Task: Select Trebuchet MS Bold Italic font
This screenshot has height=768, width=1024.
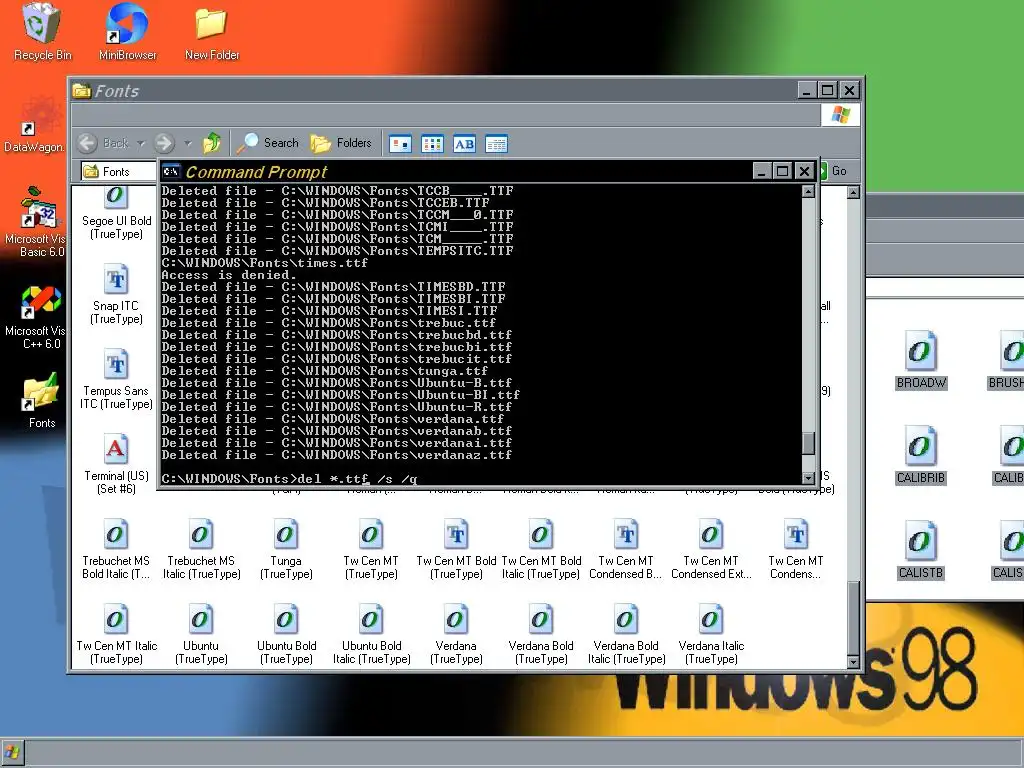Action: pyautogui.click(x=116, y=549)
